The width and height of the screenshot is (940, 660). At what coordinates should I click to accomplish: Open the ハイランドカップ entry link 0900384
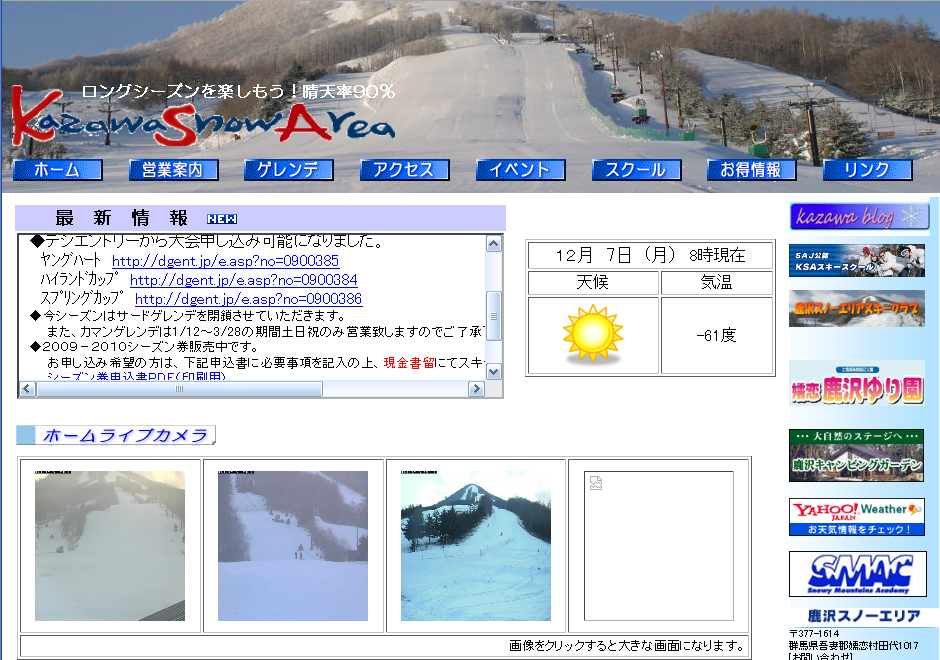point(243,280)
